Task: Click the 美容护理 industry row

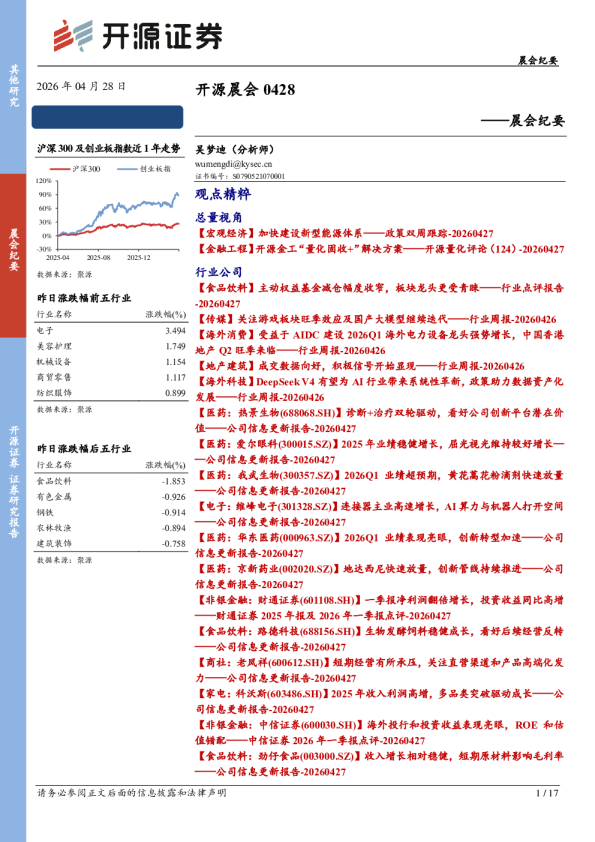Action: point(111,346)
